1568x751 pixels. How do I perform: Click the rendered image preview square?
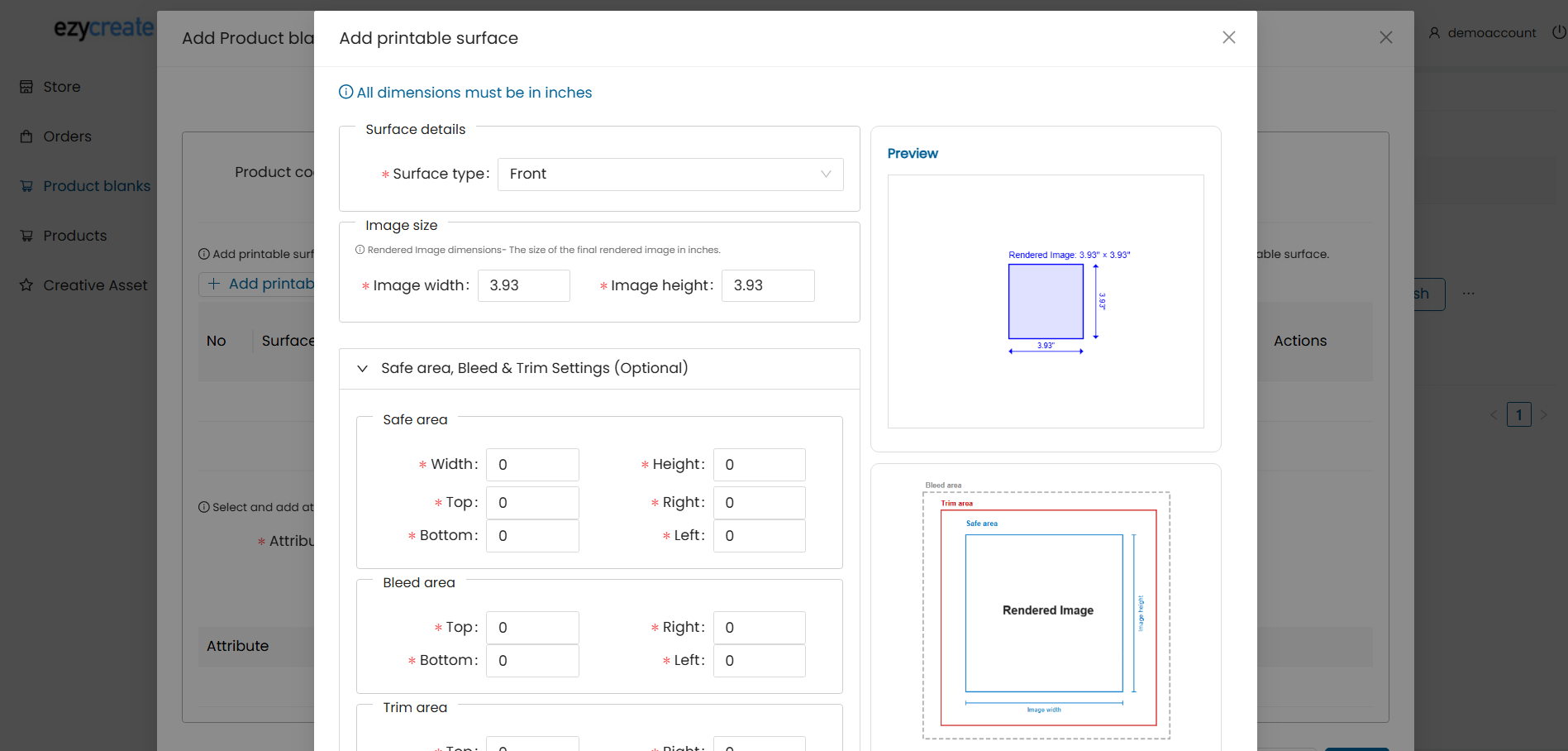click(1046, 301)
